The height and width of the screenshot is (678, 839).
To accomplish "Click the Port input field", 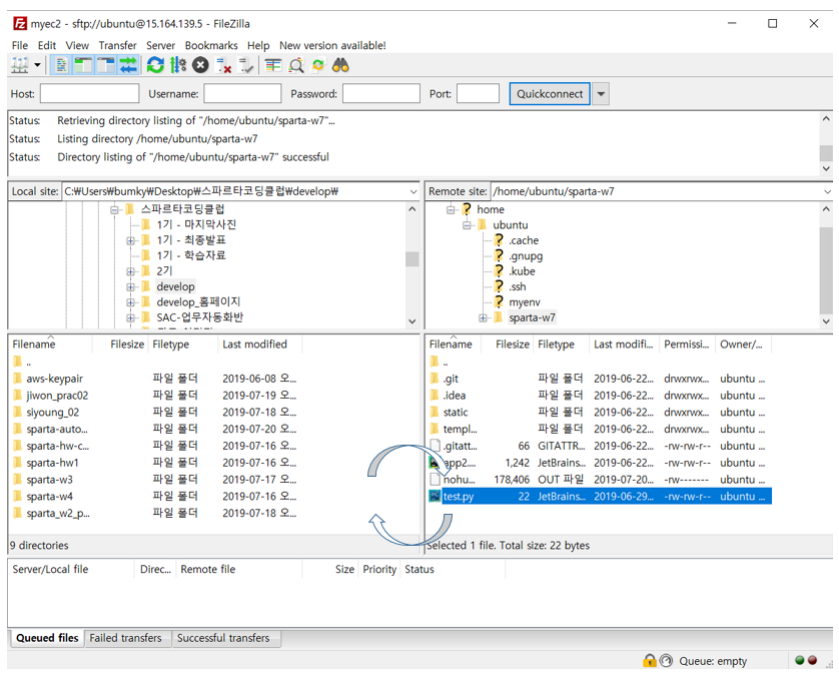I will (478, 94).
